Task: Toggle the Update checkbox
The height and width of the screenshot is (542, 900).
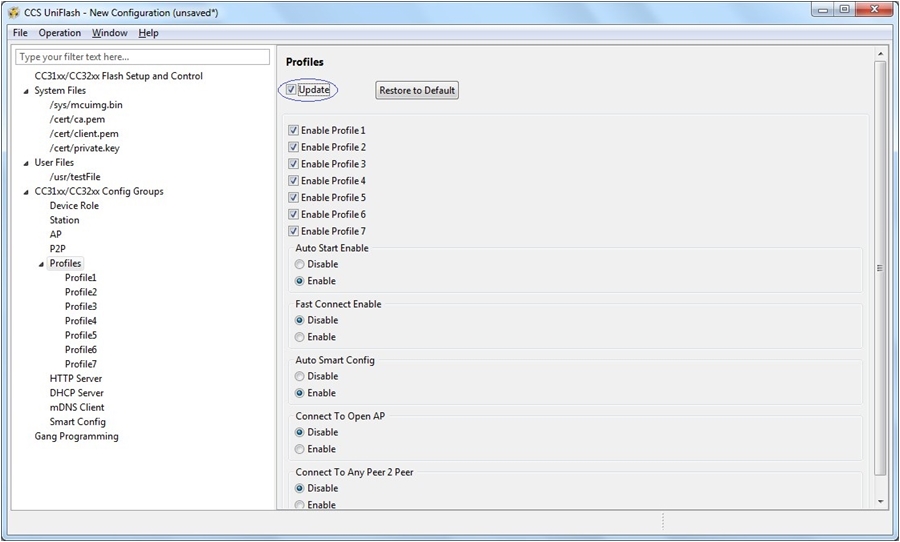Action: pyautogui.click(x=292, y=90)
